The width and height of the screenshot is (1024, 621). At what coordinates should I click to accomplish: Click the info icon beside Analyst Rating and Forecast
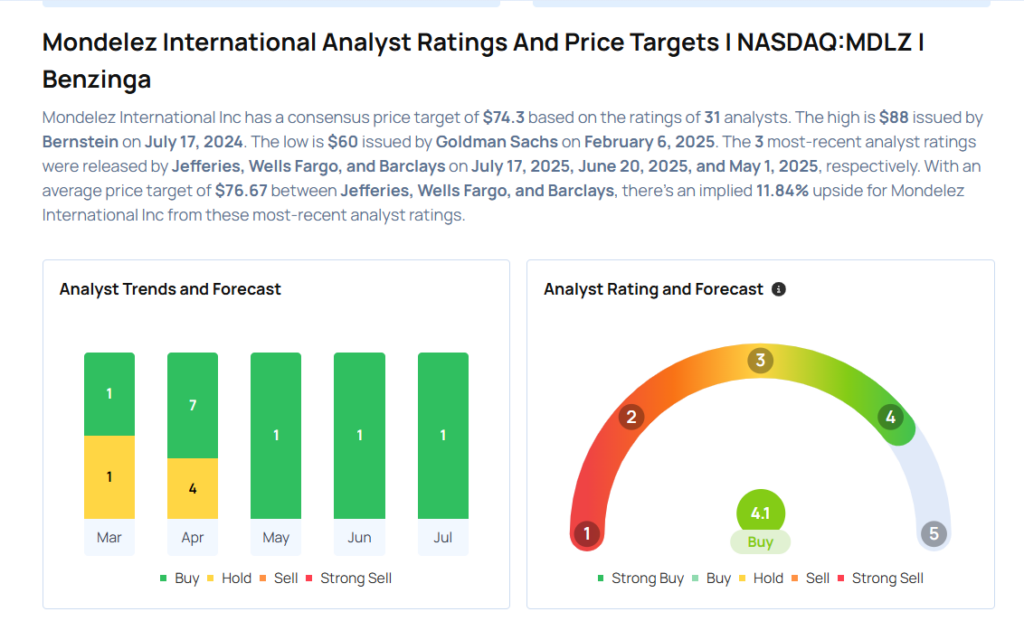click(x=778, y=289)
